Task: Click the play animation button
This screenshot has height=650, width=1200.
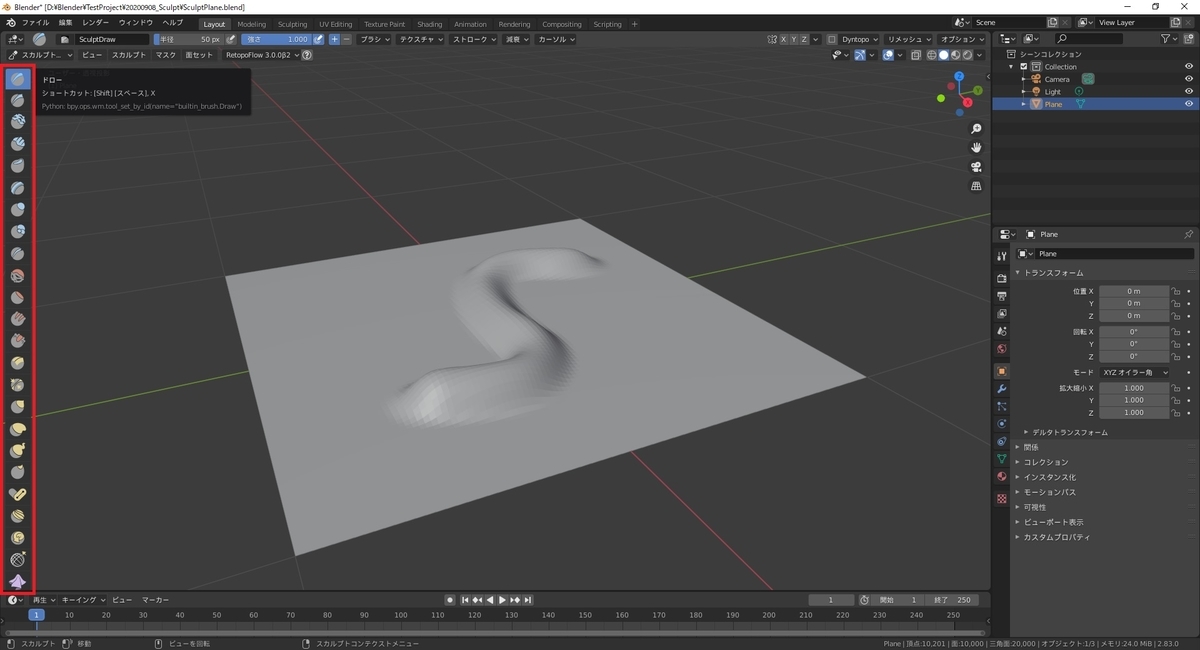Action: (x=501, y=600)
